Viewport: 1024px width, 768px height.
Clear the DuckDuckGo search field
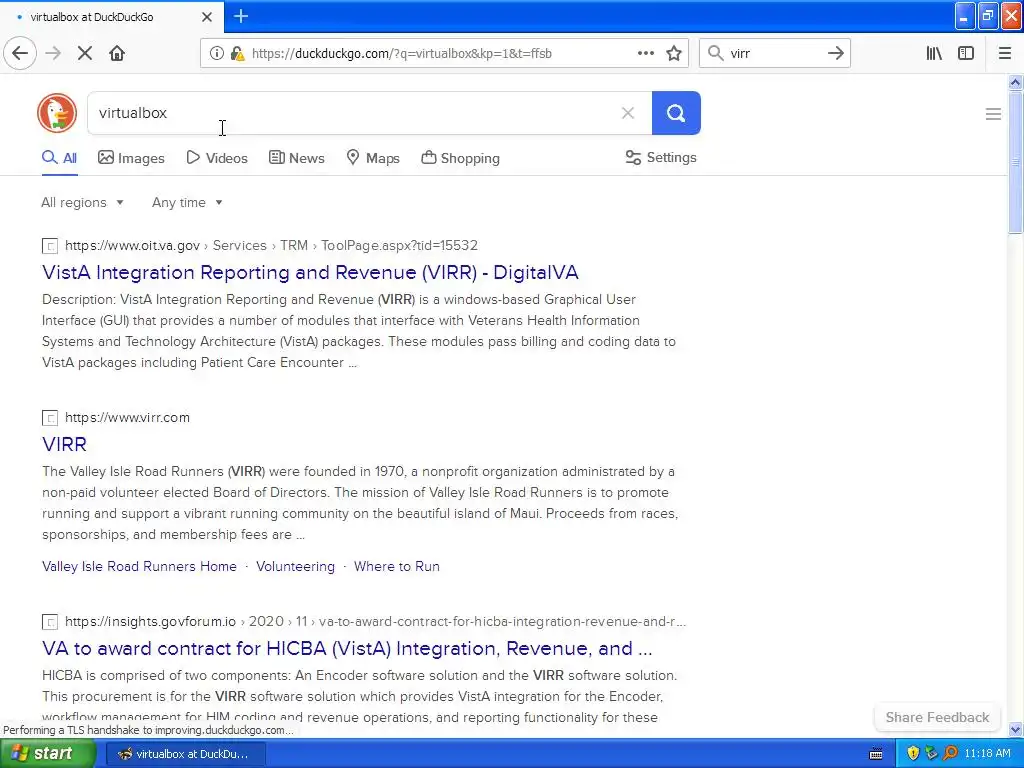click(x=628, y=113)
